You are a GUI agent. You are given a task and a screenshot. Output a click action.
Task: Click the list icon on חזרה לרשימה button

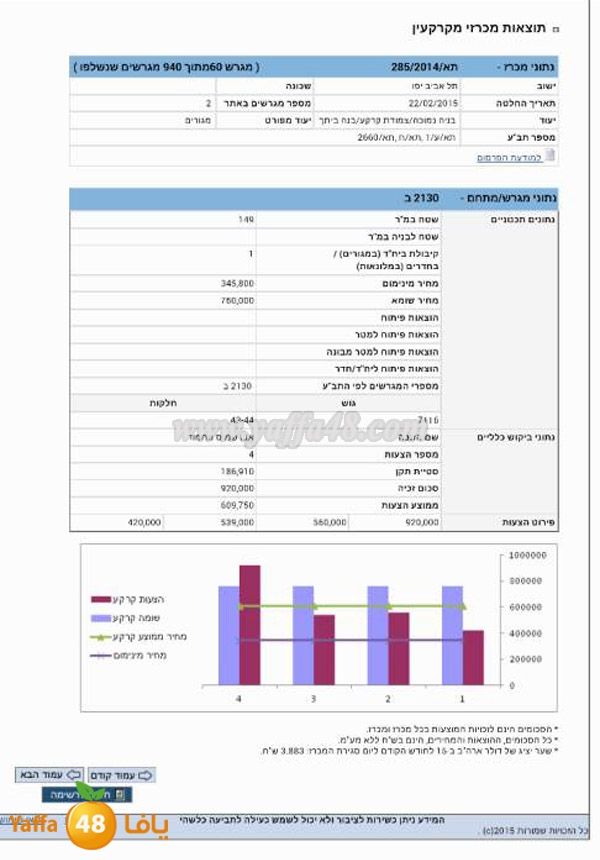tap(121, 794)
